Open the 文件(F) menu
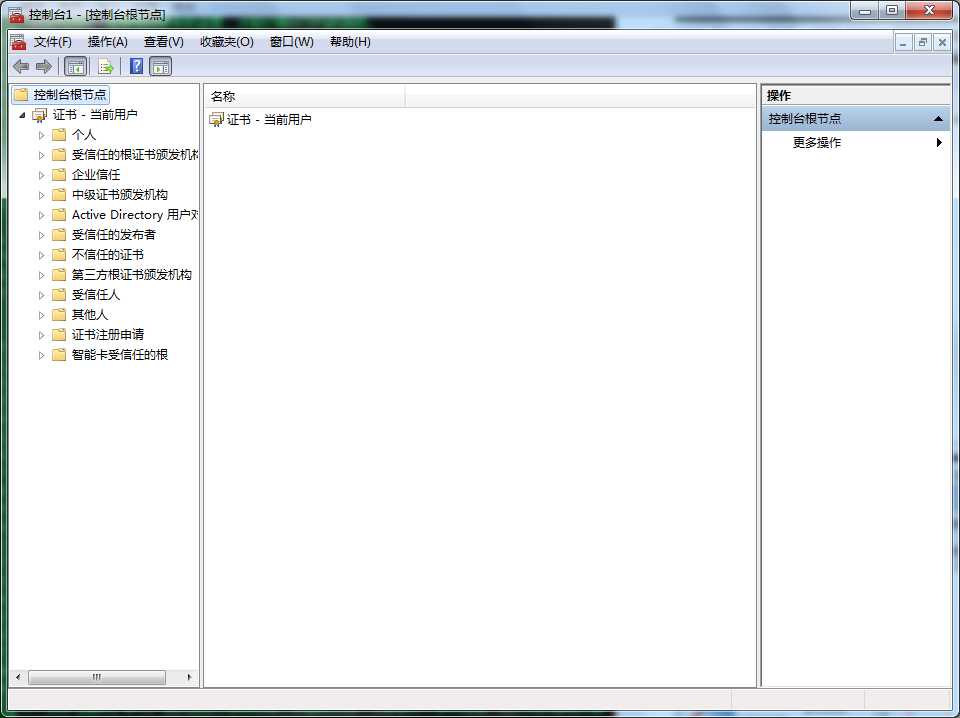The image size is (960, 718). (53, 42)
